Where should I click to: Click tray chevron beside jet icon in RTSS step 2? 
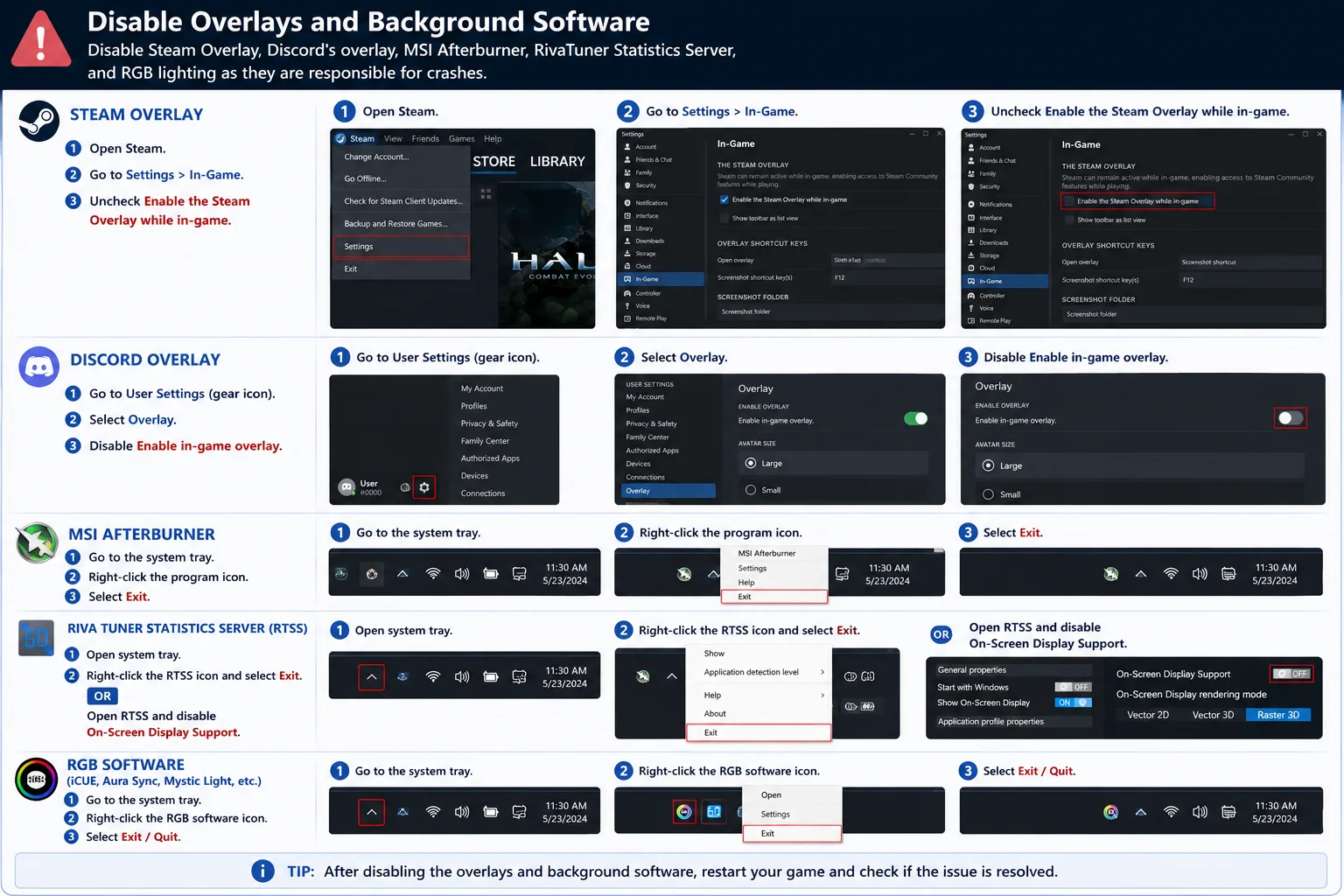click(x=672, y=676)
